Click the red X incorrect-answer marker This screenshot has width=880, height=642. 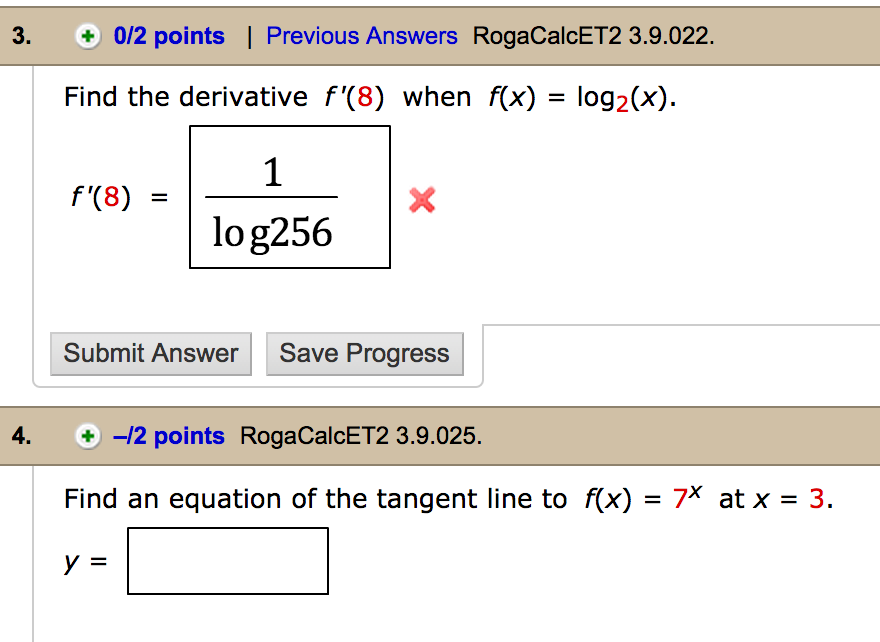(x=421, y=200)
